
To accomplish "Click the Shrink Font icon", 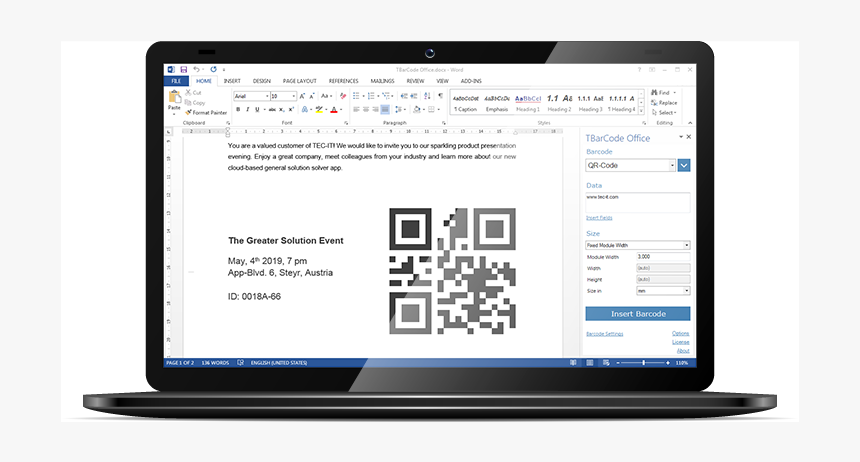I will (x=313, y=96).
